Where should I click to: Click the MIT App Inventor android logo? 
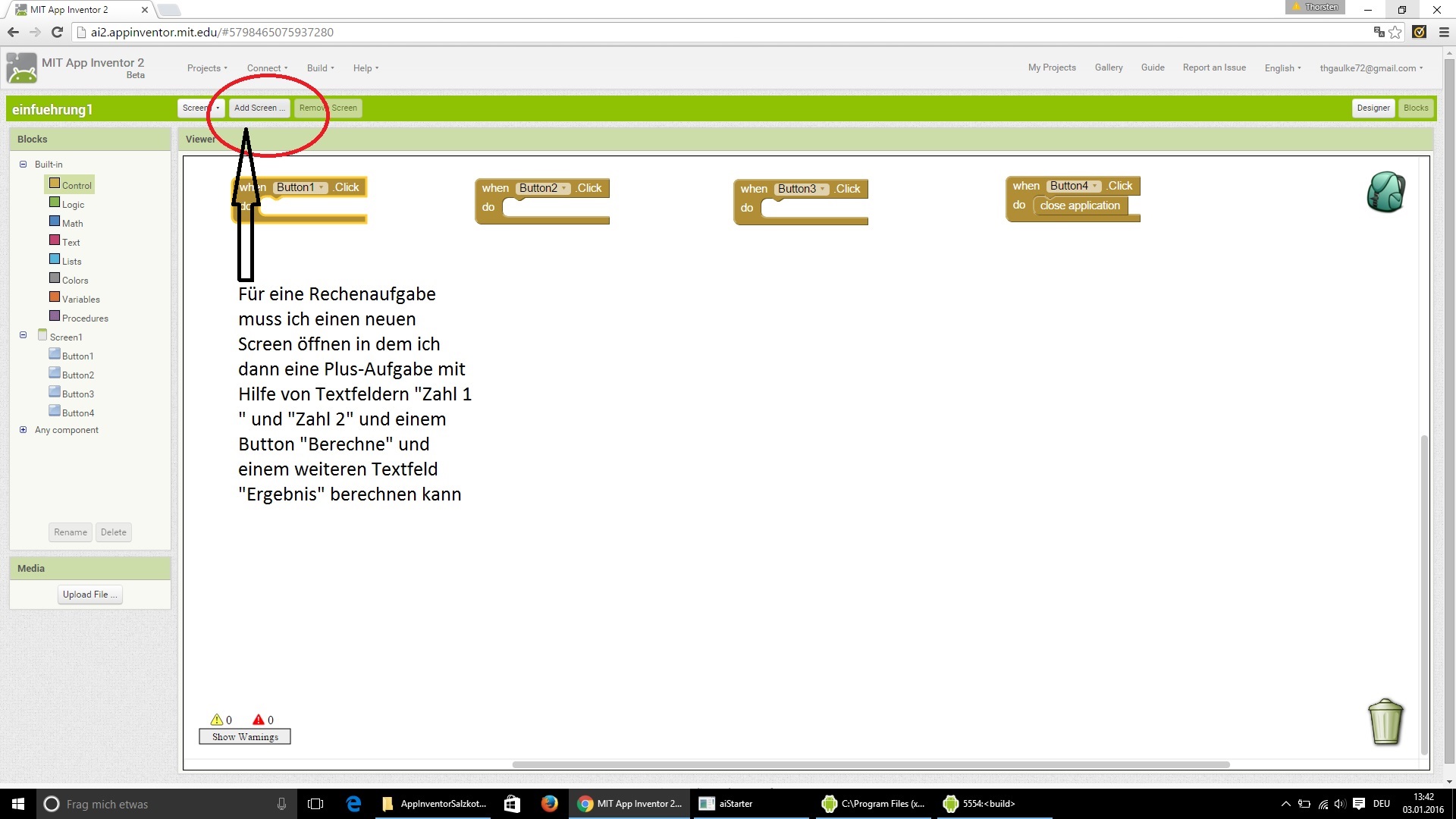coord(21,68)
